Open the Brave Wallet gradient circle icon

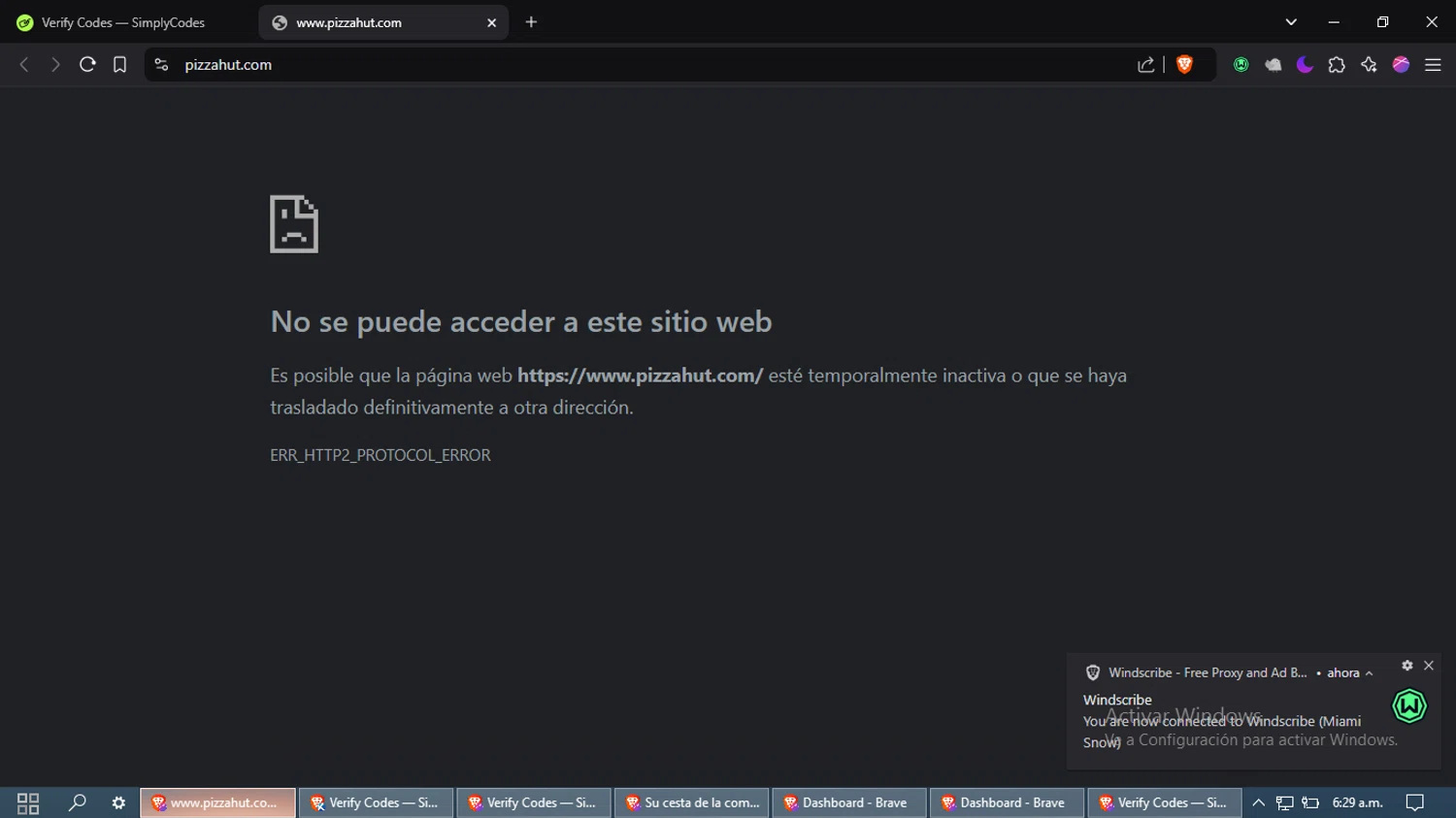point(1401,65)
